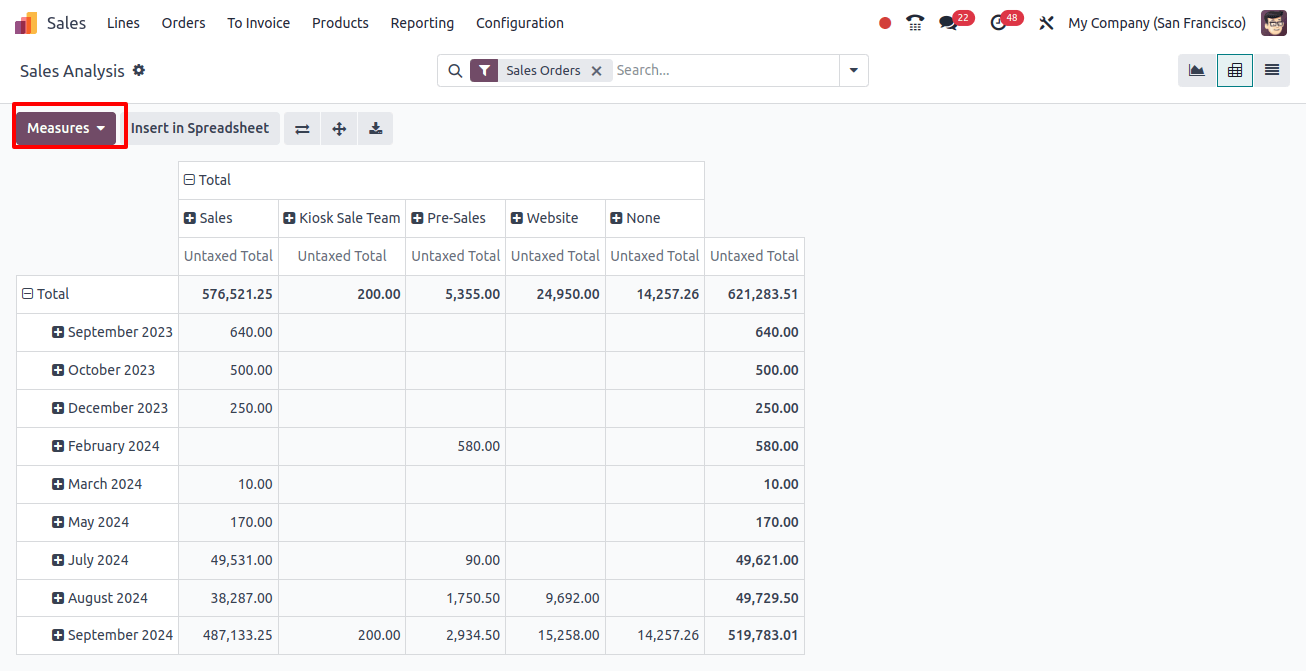The width and height of the screenshot is (1306, 672).
Task: Click the 14,257.26 September 2024 None cell
Action: click(655, 635)
